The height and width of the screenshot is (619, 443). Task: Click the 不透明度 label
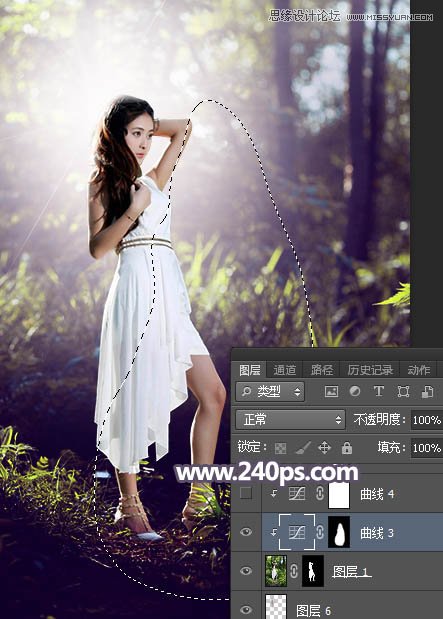click(379, 420)
